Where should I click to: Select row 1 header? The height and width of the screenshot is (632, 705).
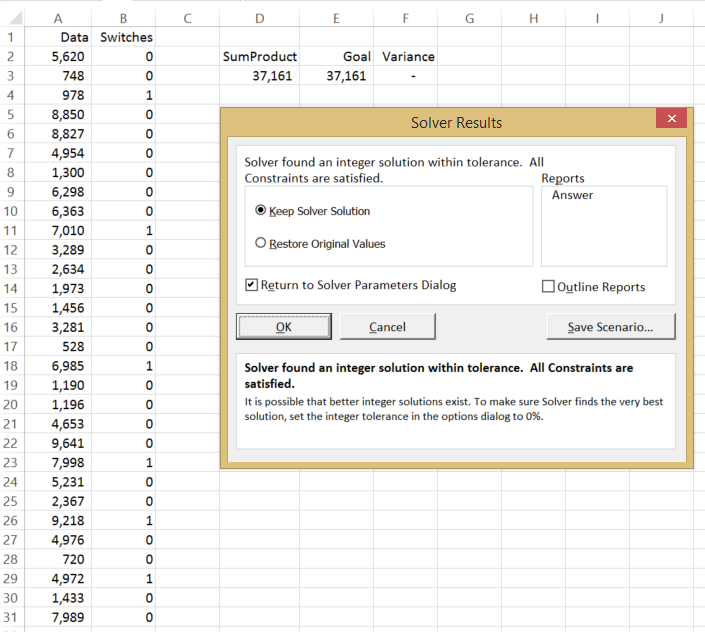tap(10, 37)
